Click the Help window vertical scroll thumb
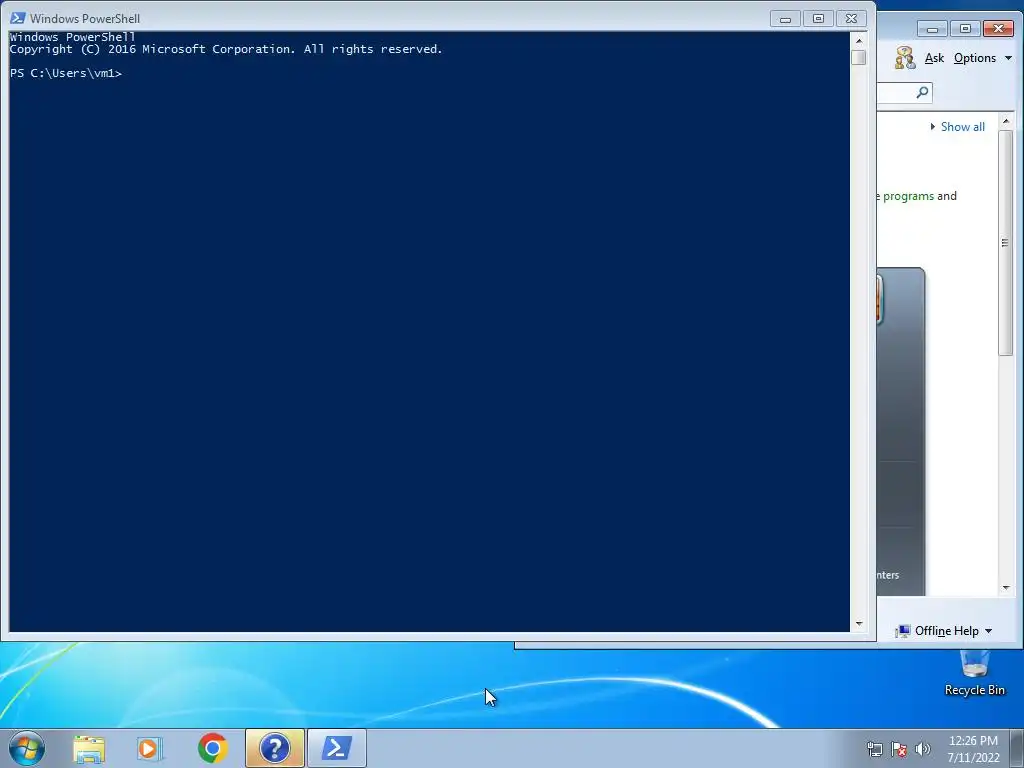1024x768 pixels. click(x=1006, y=243)
